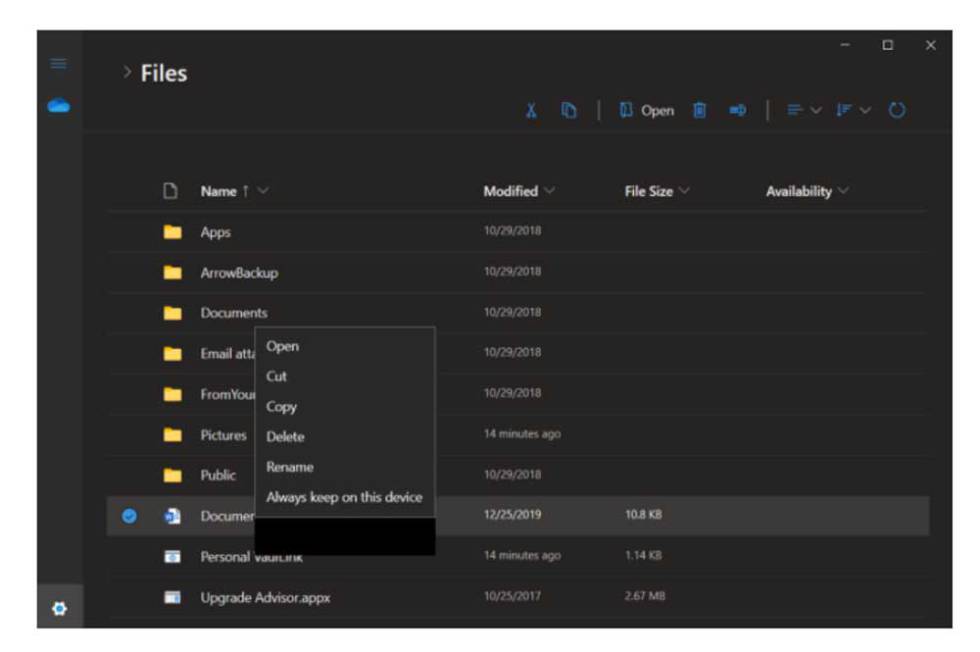Expand the Name column filter chevron

point(263,191)
